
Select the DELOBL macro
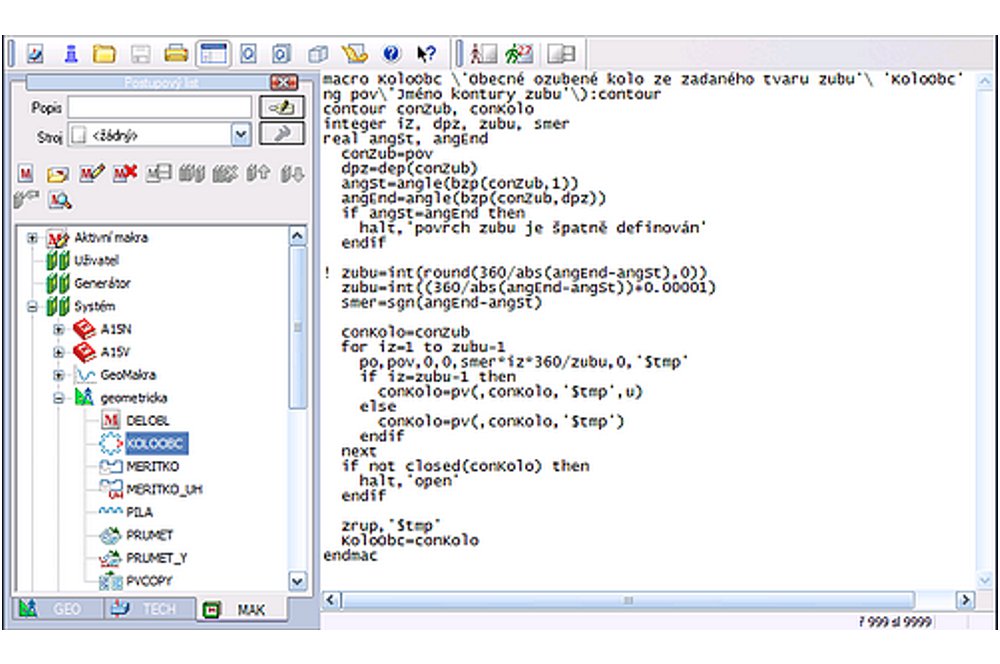147,421
